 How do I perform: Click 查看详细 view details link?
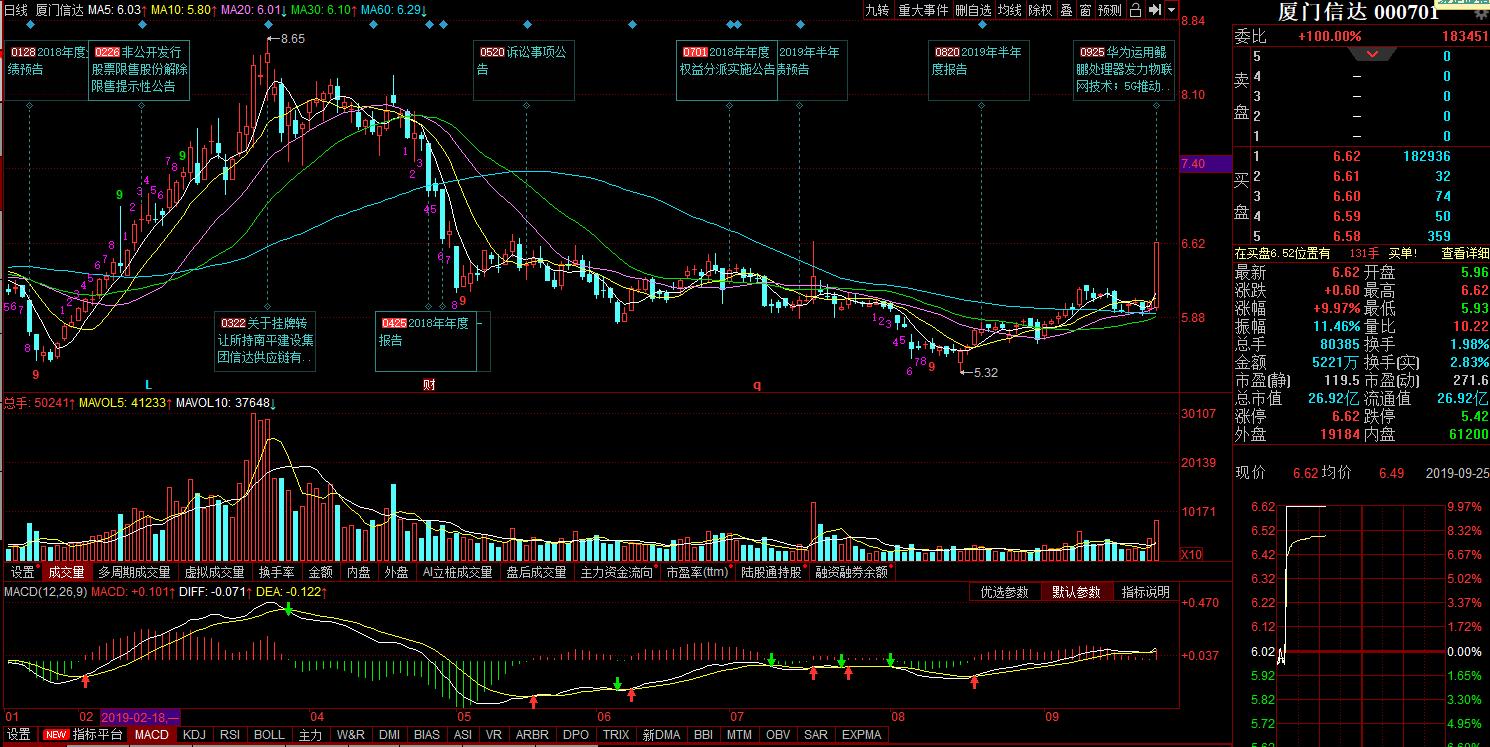click(1464, 253)
